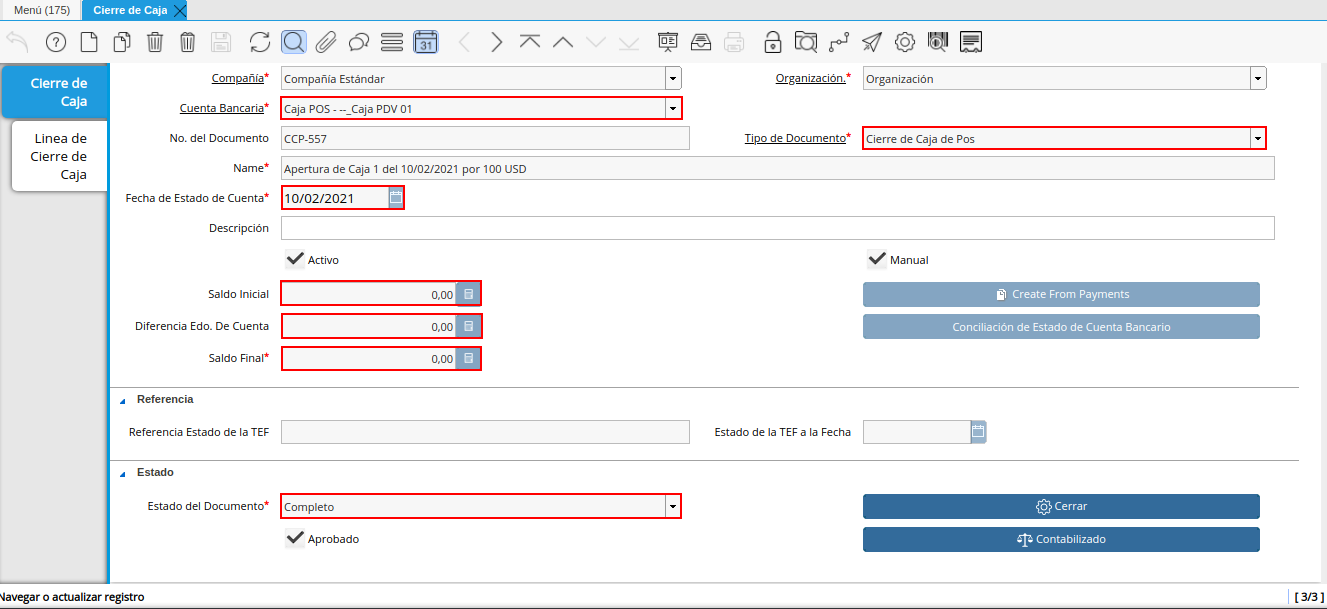This screenshot has height=609, width=1327.
Task: Open requests paper plane icon
Action: pyautogui.click(x=872, y=42)
